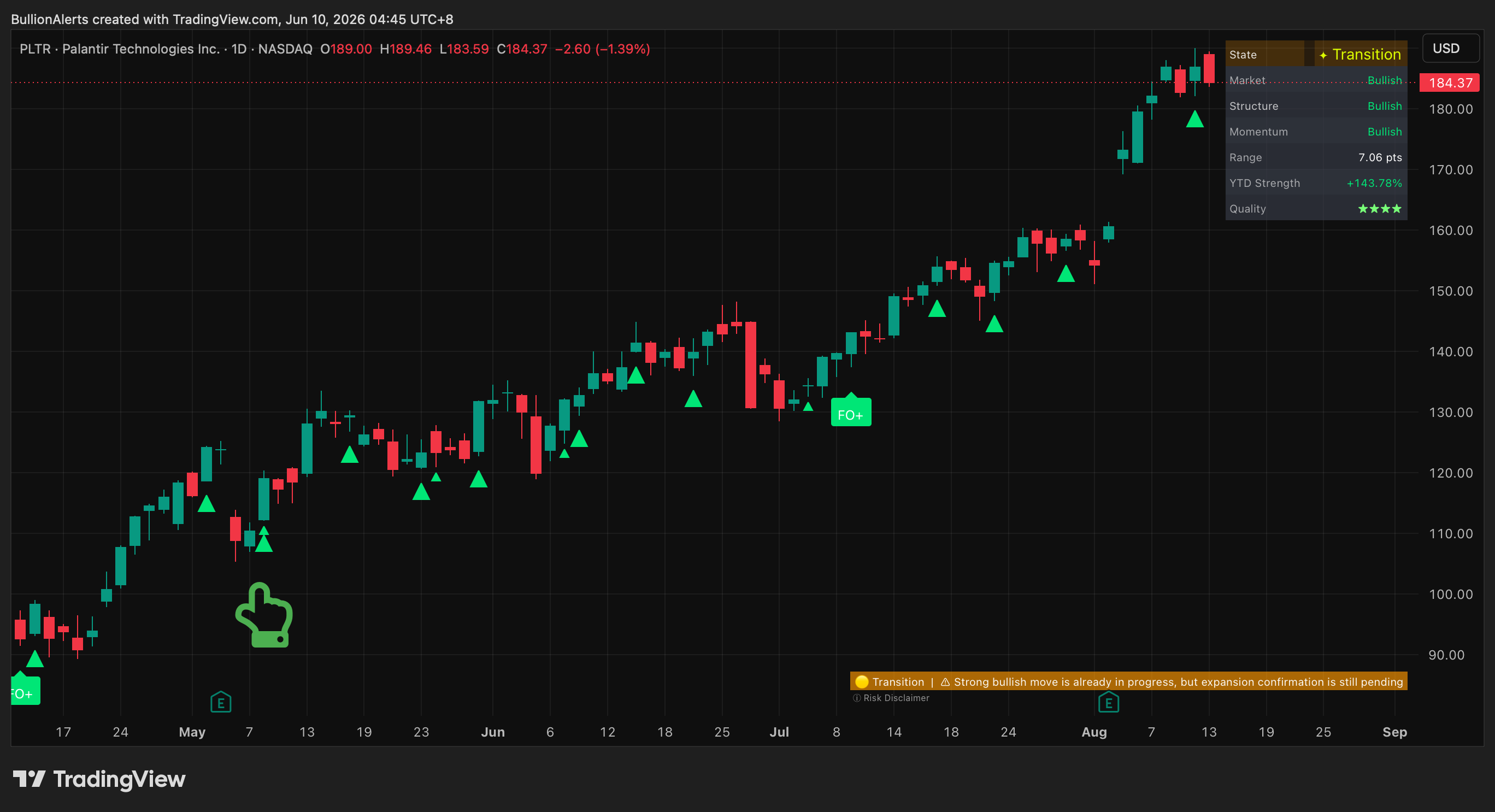Click the yellow circle icon in the Transition banner
This screenshot has height=812, width=1495.
click(861, 681)
